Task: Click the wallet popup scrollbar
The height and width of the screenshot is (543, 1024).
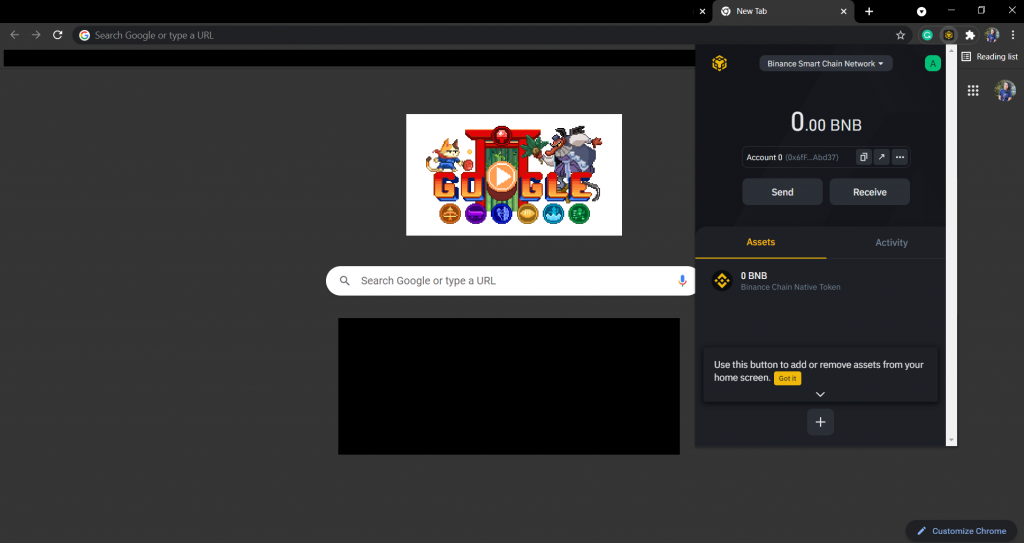Action: click(x=952, y=246)
